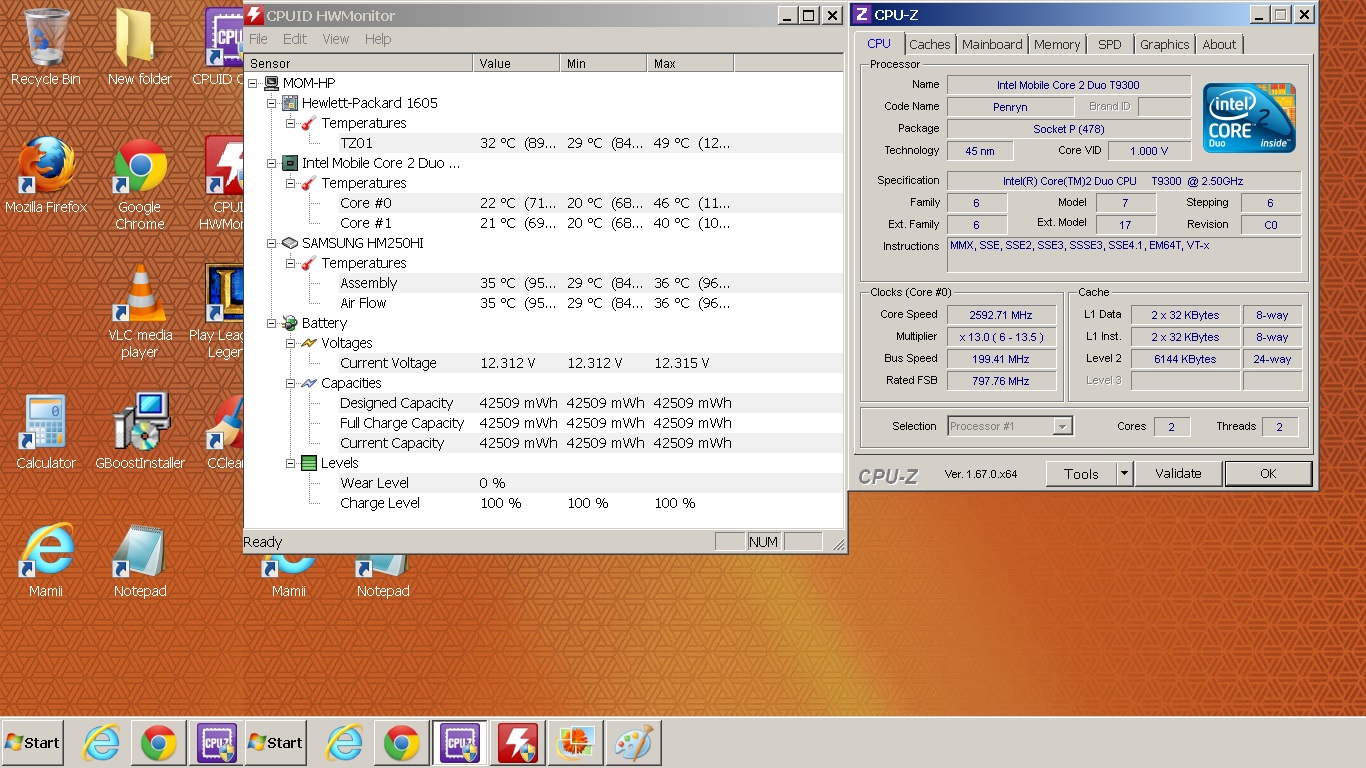Collapse the Levels branch under Battery
1366x768 pixels.
(x=290, y=463)
